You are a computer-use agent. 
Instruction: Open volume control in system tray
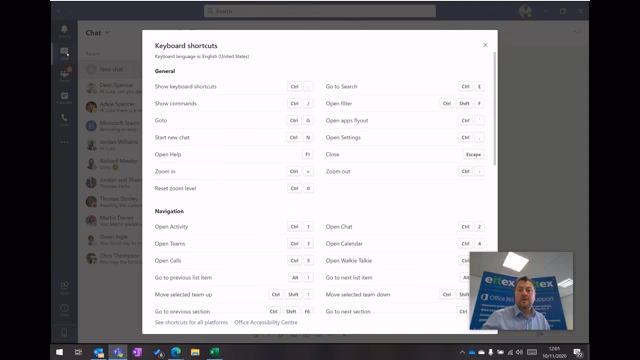coord(519,352)
